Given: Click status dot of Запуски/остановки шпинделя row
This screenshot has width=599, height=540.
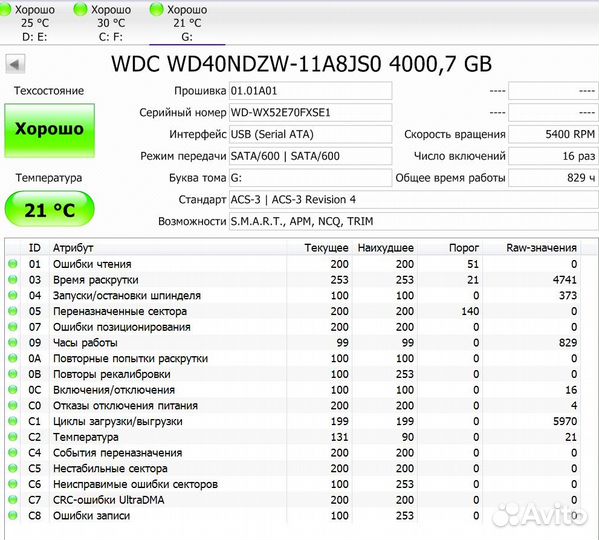Looking at the screenshot, I should [x=13, y=295].
